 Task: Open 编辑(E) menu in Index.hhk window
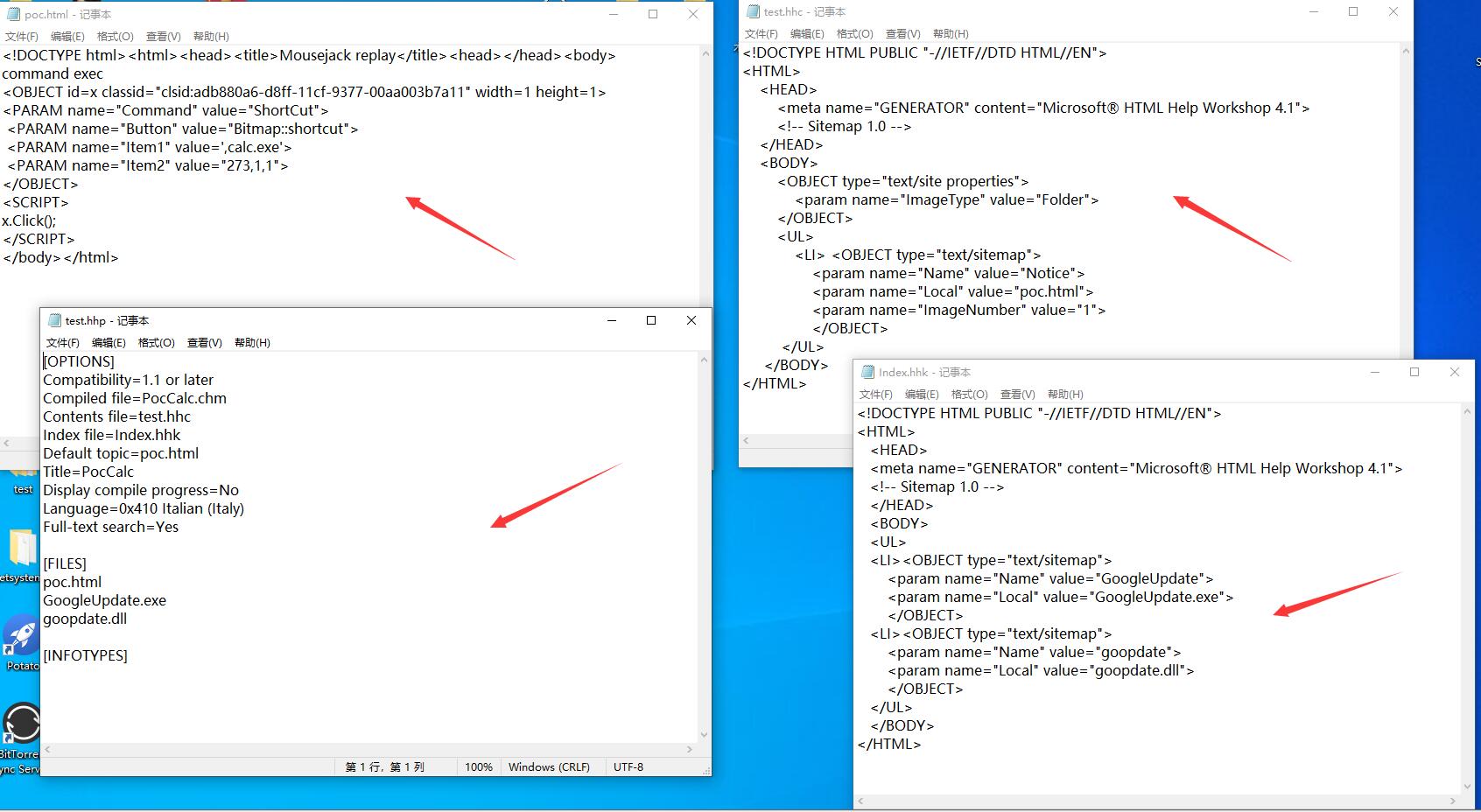[922, 394]
